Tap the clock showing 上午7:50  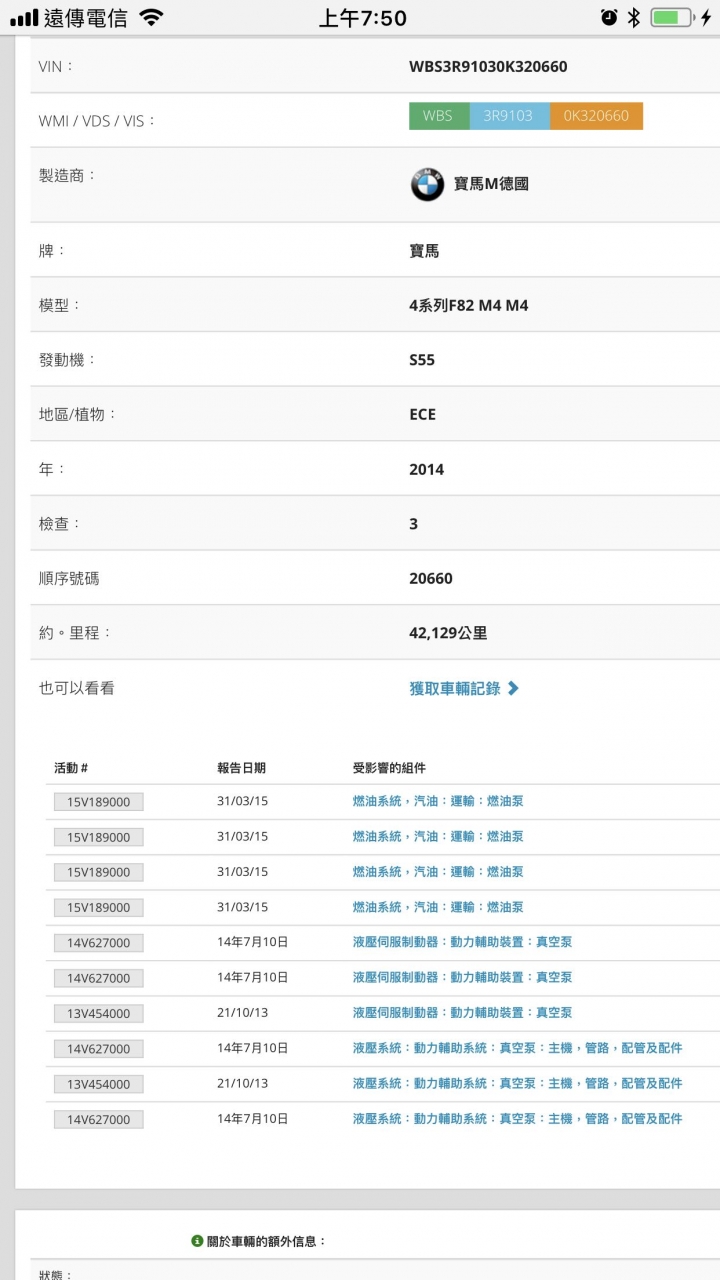(363, 18)
